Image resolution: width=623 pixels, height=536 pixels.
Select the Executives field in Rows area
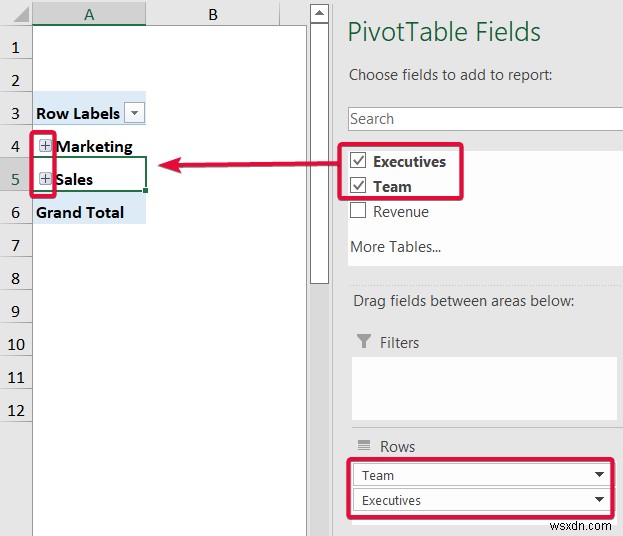pyautogui.click(x=482, y=500)
